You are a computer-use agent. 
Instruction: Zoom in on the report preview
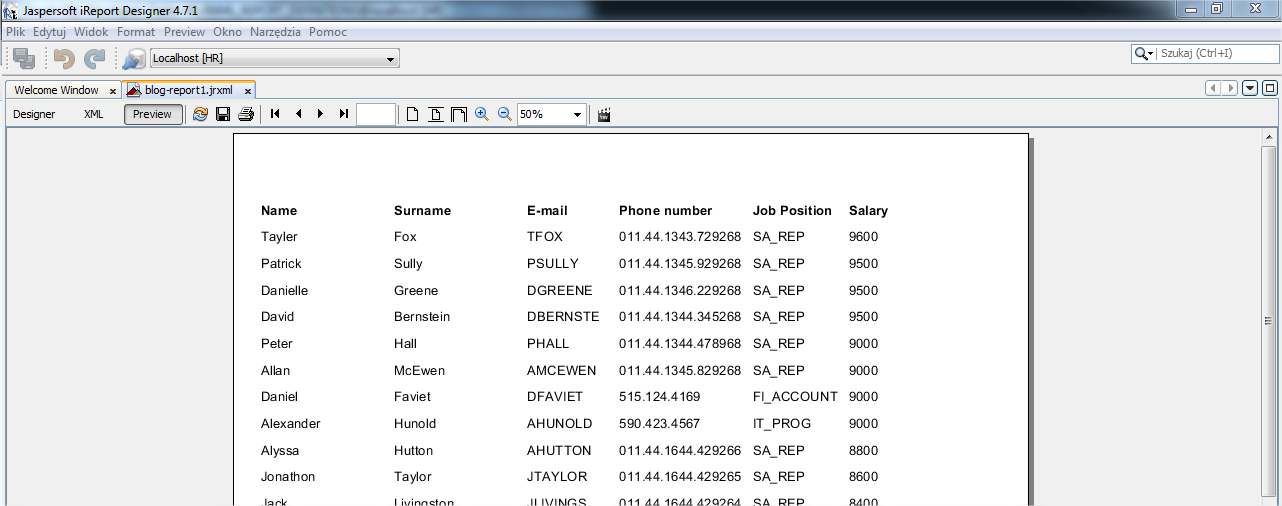(482, 114)
